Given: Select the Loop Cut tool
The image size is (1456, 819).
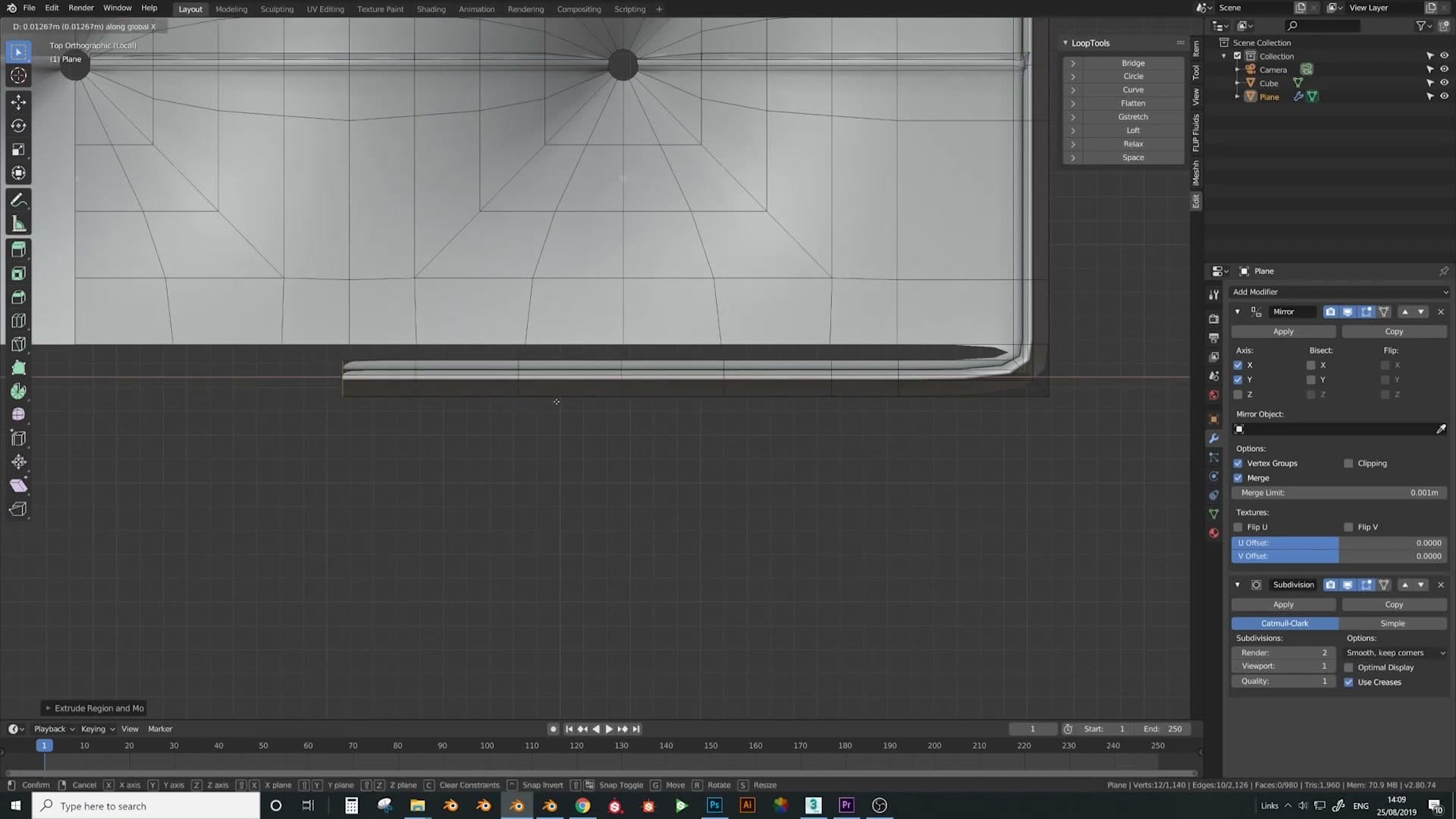Looking at the screenshot, I should pyautogui.click(x=19, y=320).
